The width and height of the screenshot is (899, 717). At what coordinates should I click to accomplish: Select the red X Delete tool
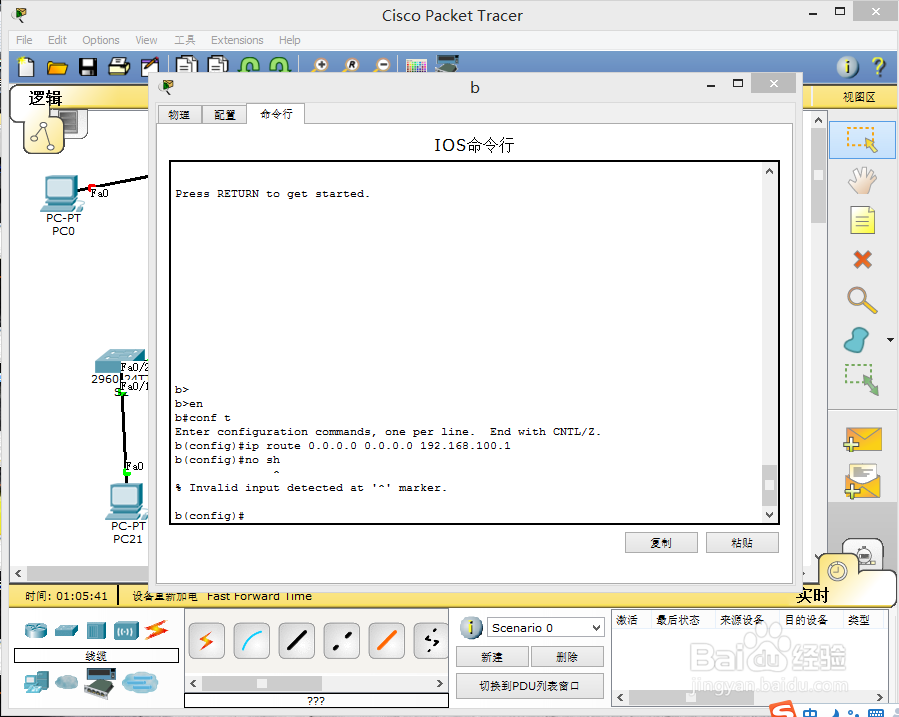pyautogui.click(x=862, y=260)
